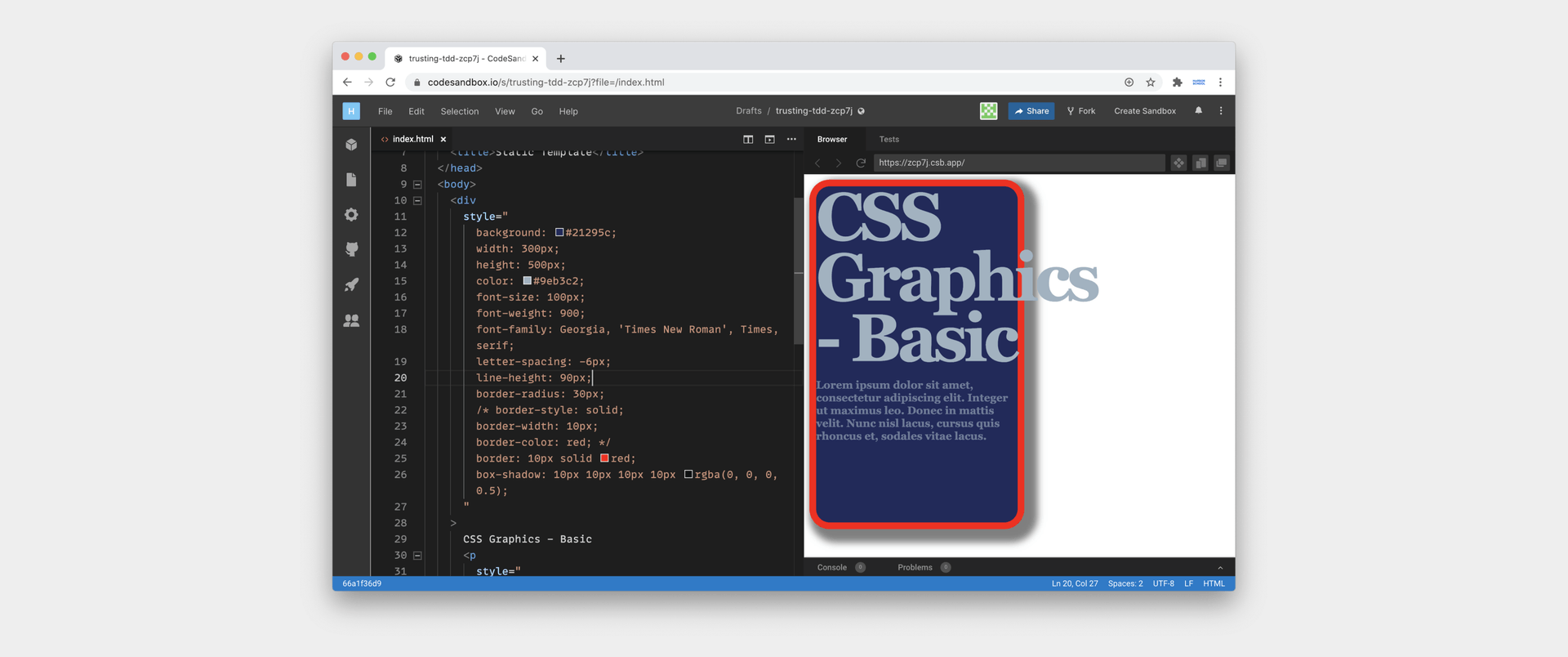Click Spaces: 2 in status bar
The width and height of the screenshot is (1568, 657).
[x=1125, y=583]
